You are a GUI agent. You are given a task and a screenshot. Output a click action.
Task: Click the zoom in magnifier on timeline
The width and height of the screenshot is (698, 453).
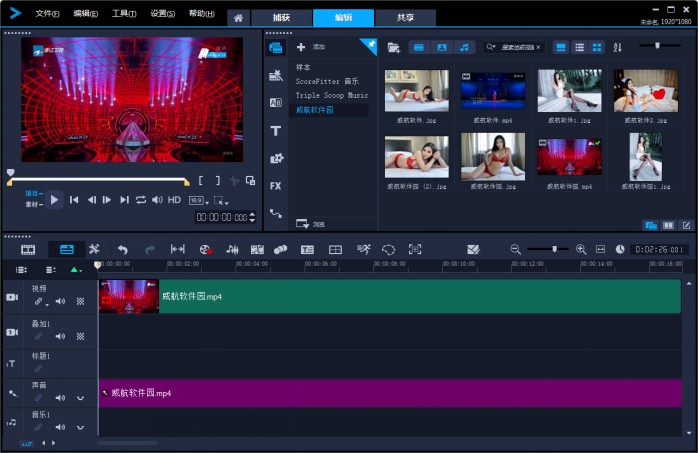click(x=581, y=249)
